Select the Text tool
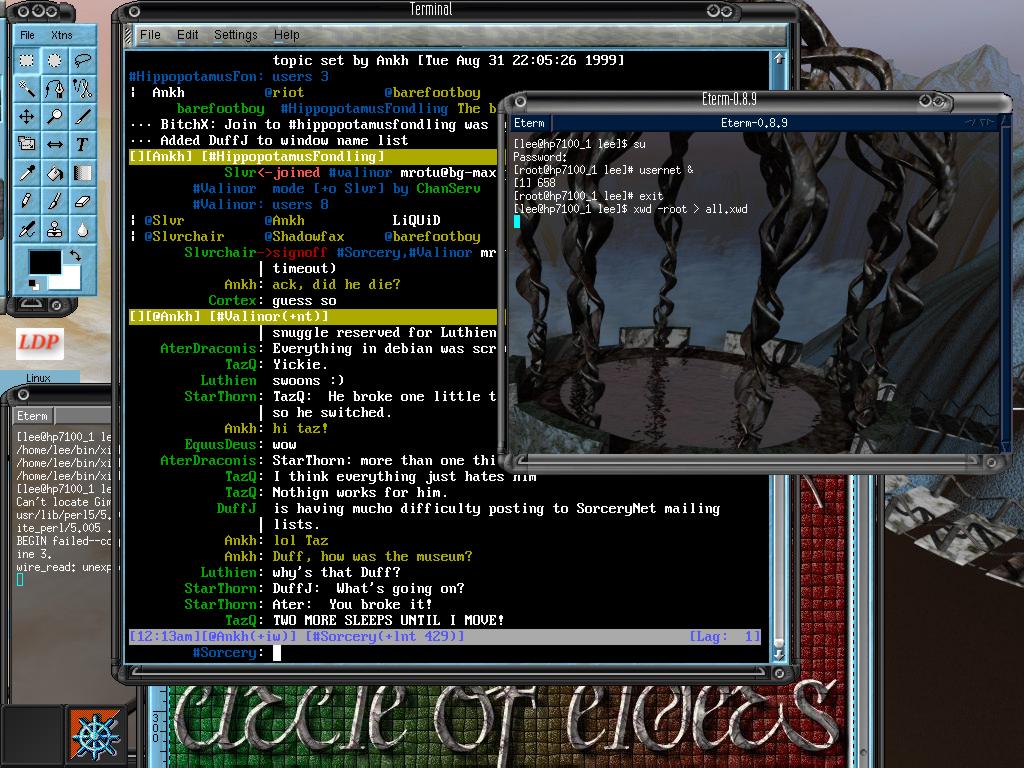 point(82,144)
